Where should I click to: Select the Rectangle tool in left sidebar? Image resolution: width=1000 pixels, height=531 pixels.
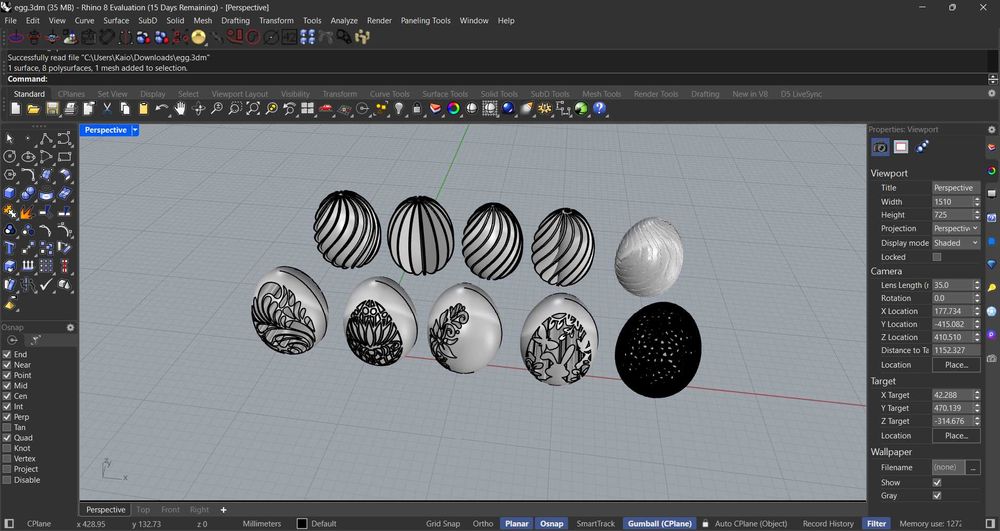[64, 157]
